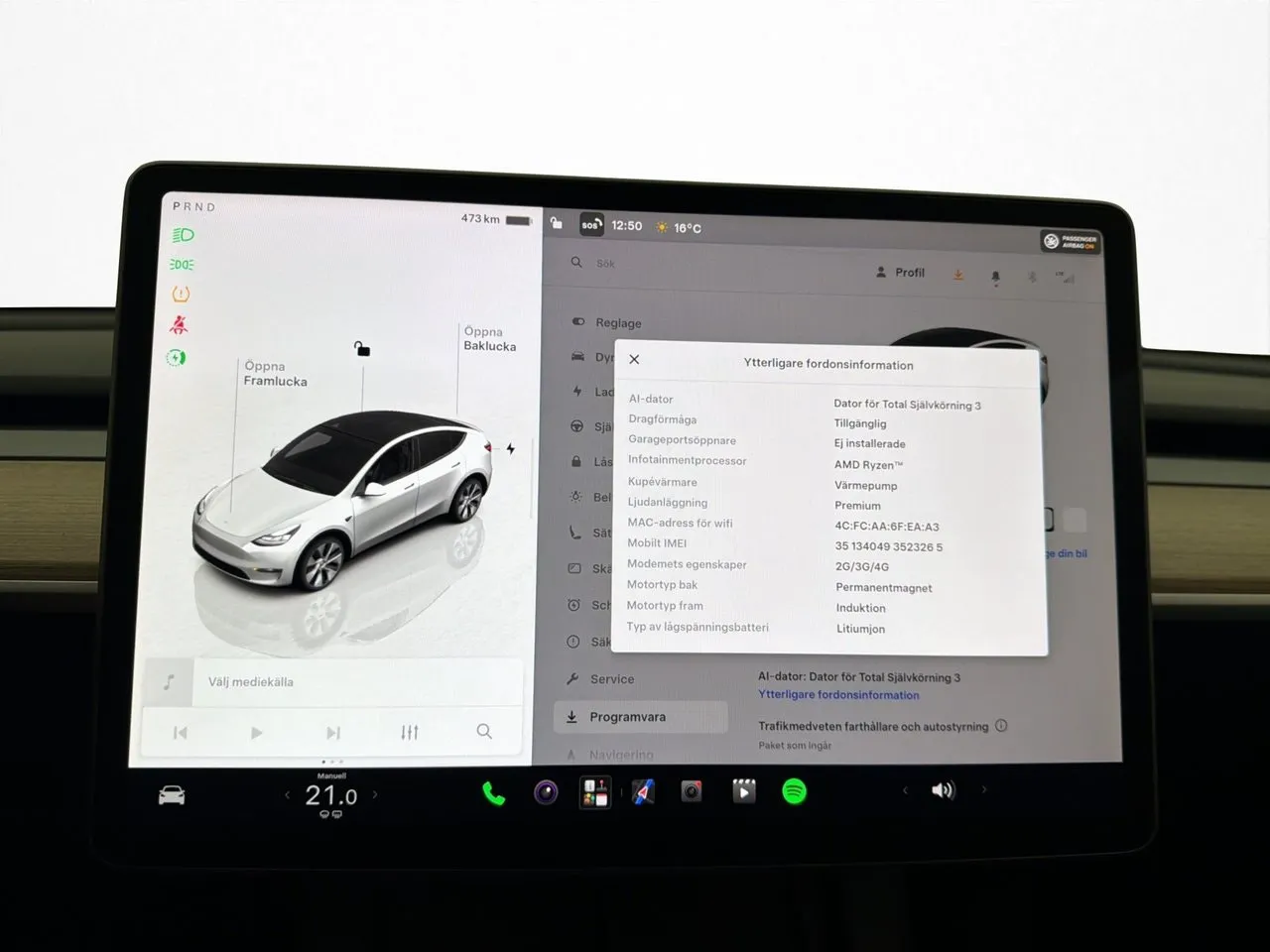Click the info icon next to Trafikmedveten farthållare
The width and height of the screenshot is (1270, 952).
coord(1001,726)
